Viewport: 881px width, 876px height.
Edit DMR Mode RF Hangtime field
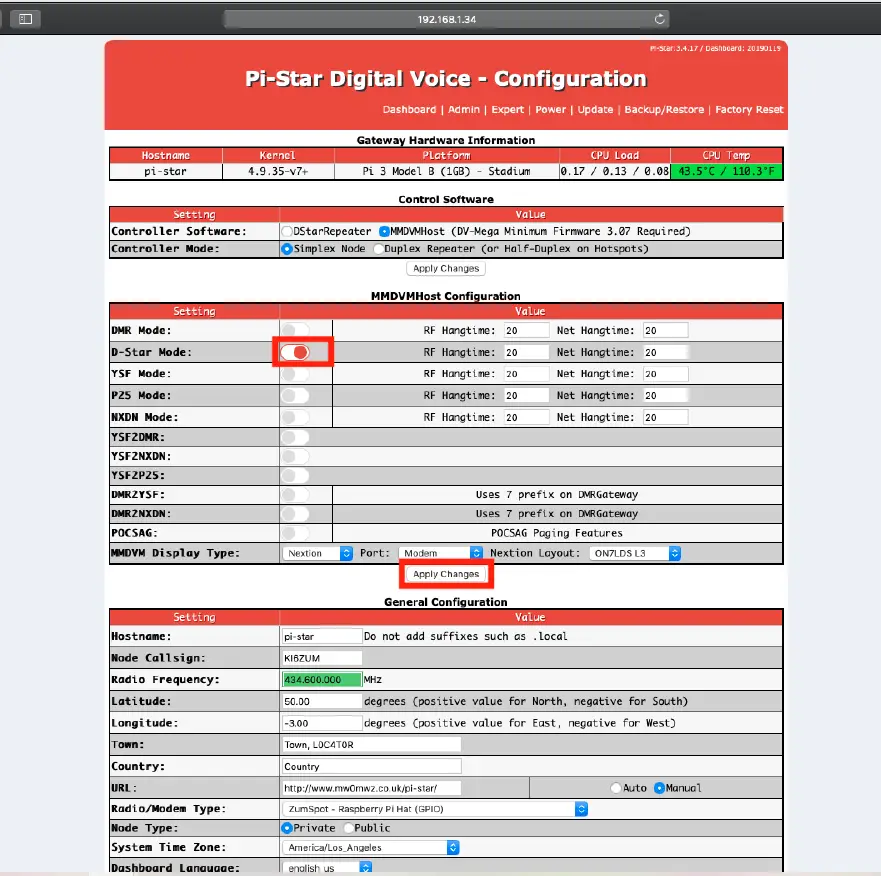[x=526, y=330]
